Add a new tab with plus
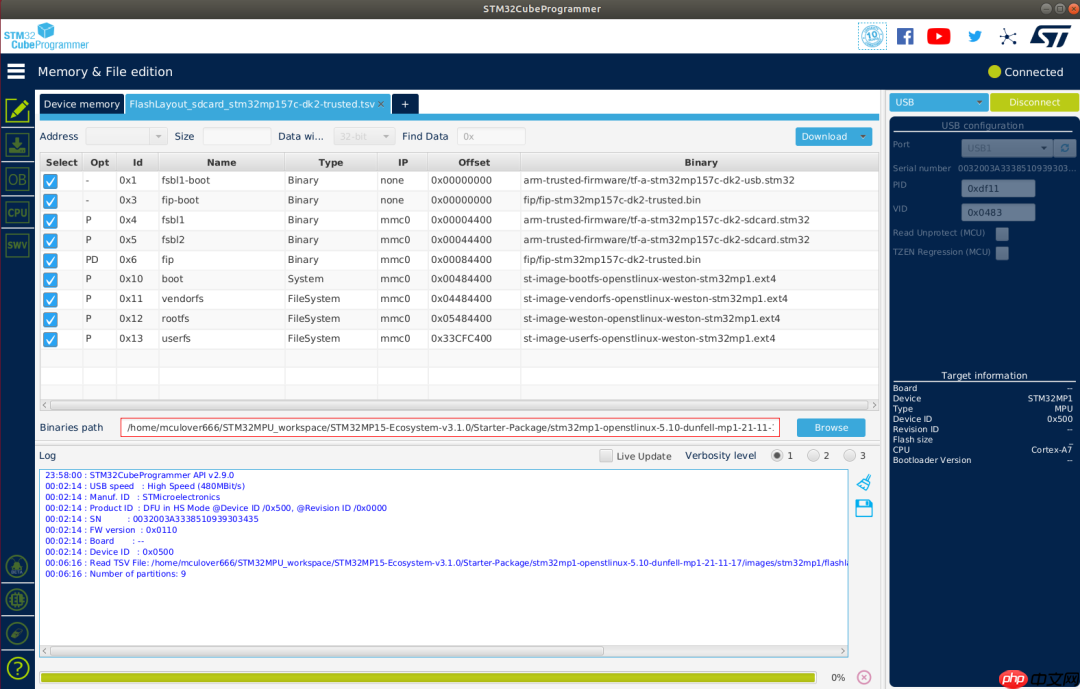The width and height of the screenshot is (1080, 689). (405, 104)
